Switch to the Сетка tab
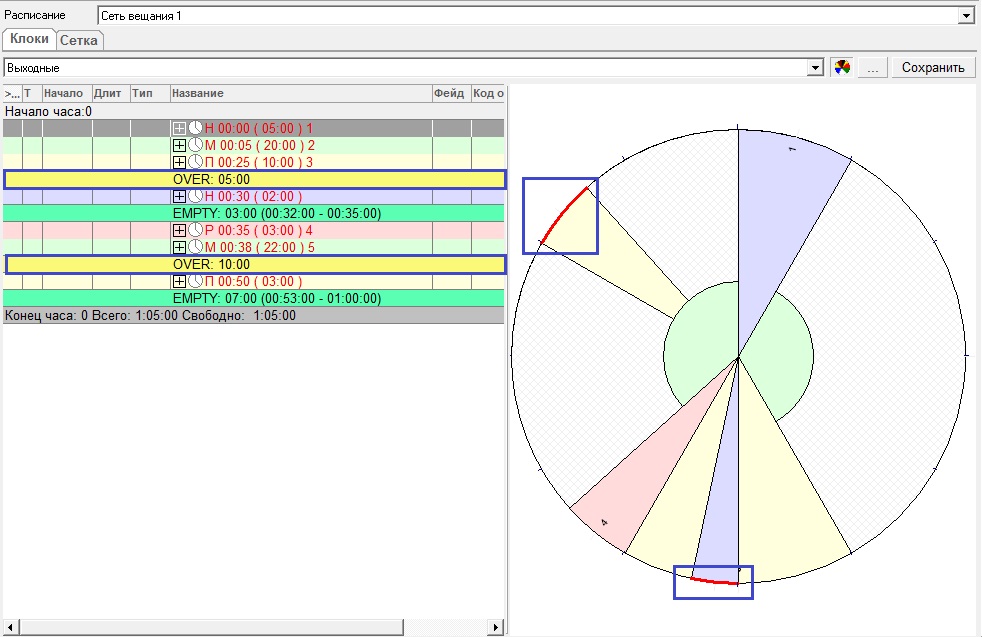Screen dimensions: 982x637 click(x=79, y=40)
